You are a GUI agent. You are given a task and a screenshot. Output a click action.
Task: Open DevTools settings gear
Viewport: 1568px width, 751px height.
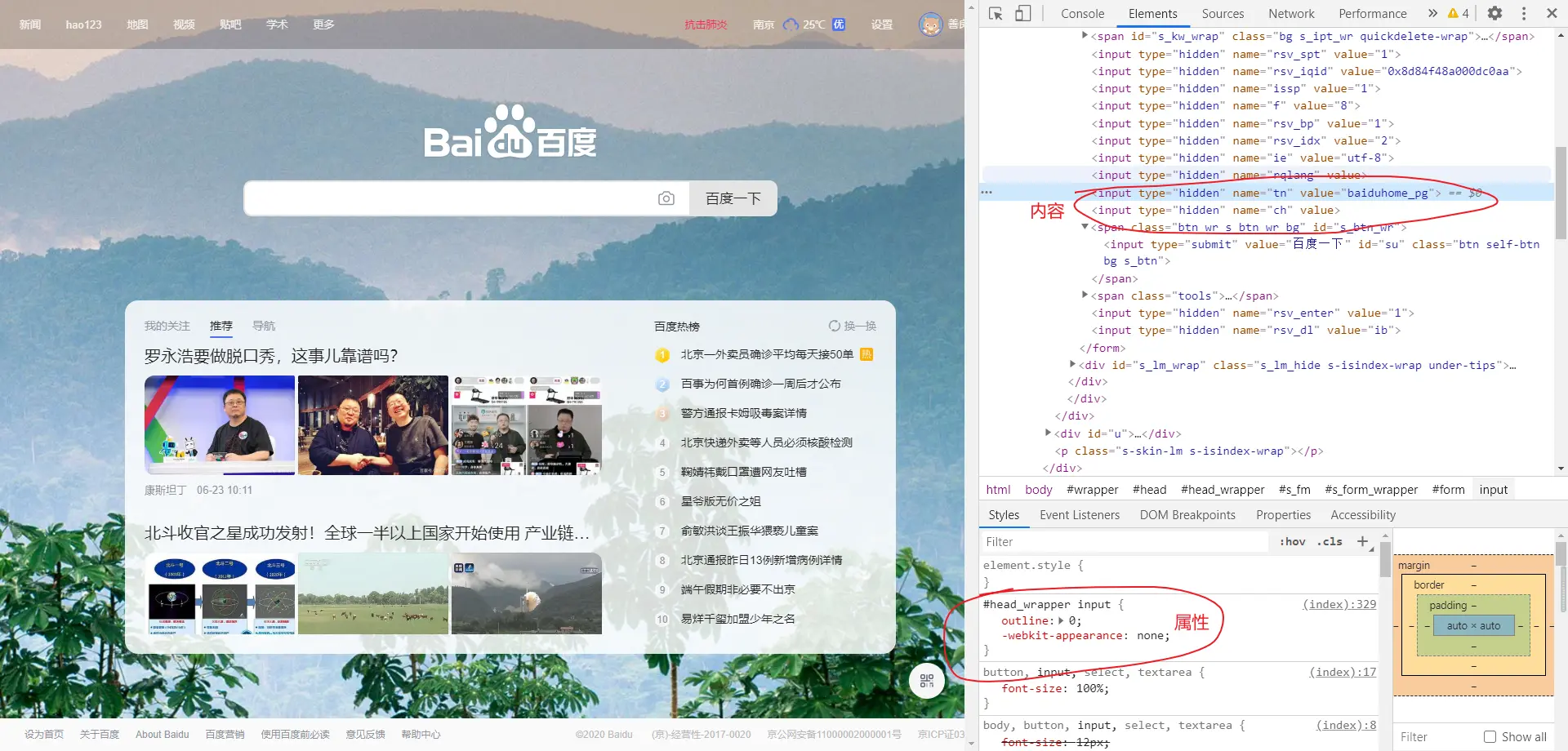pos(1494,13)
